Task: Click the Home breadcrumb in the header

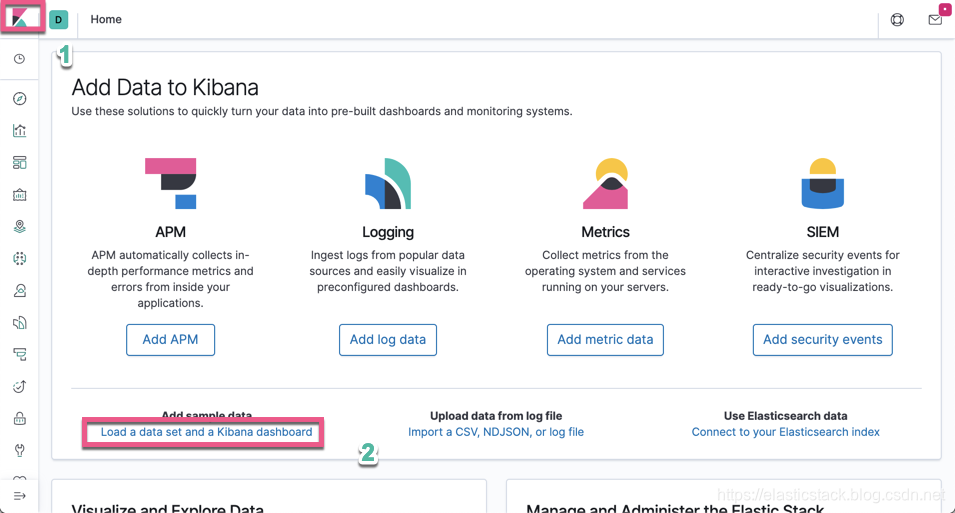Action: pyautogui.click(x=106, y=19)
